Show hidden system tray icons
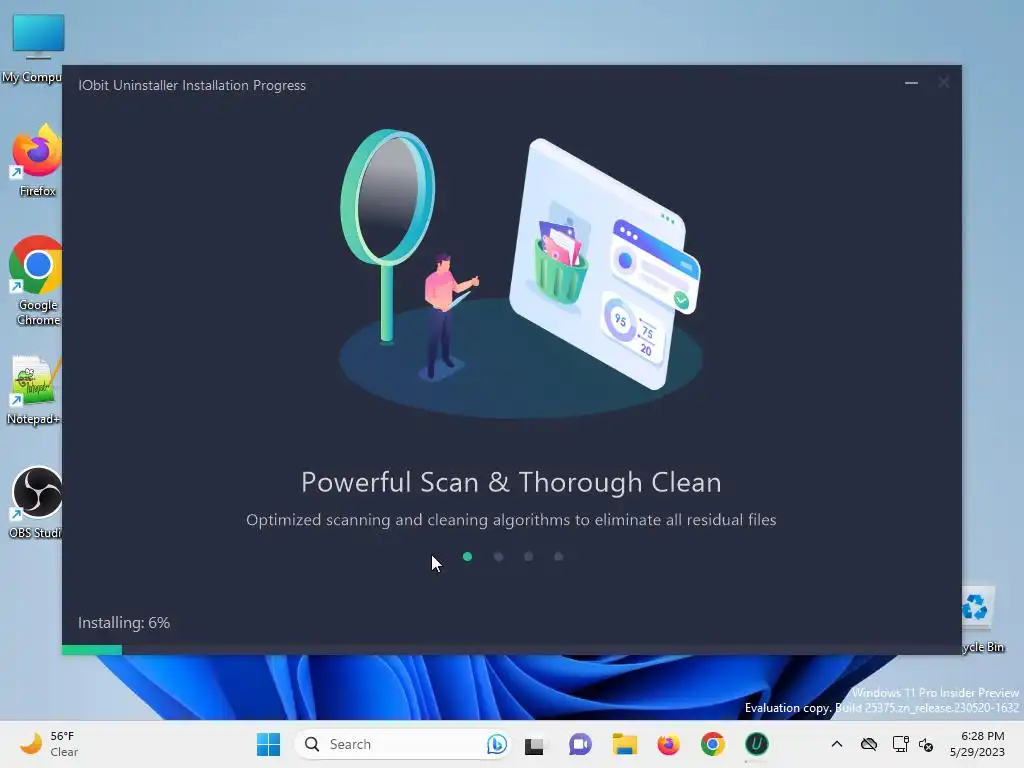This screenshot has width=1024, height=768. point(837,744)
